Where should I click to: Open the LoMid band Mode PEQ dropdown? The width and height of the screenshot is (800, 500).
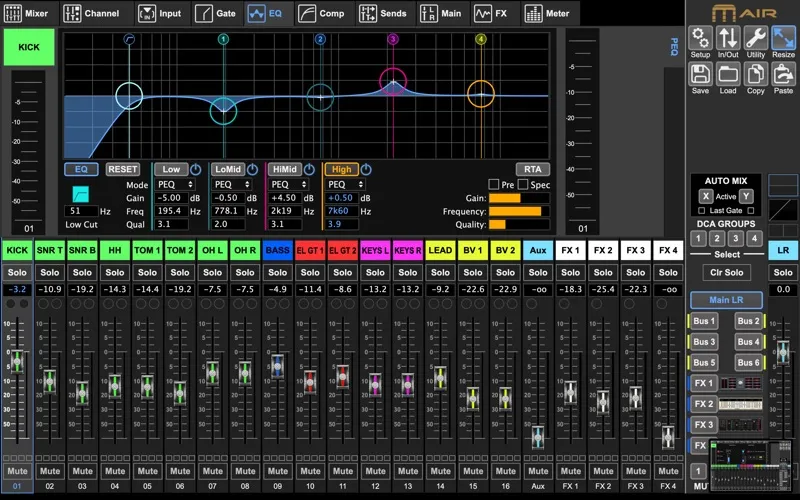tap(232, 184)
